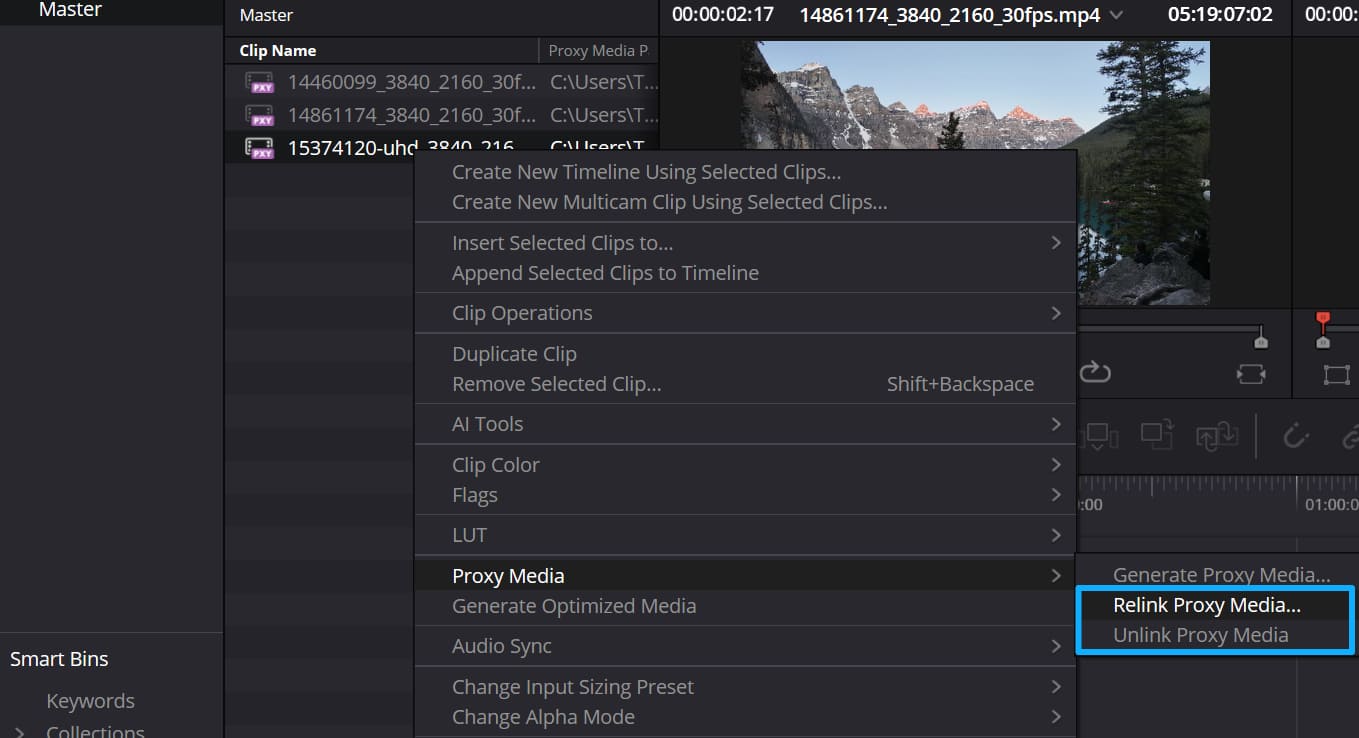Select Duplicate Clip from the context menu
The height and width of the screenshot is (738, 1359).
click(x=514, y=353)
